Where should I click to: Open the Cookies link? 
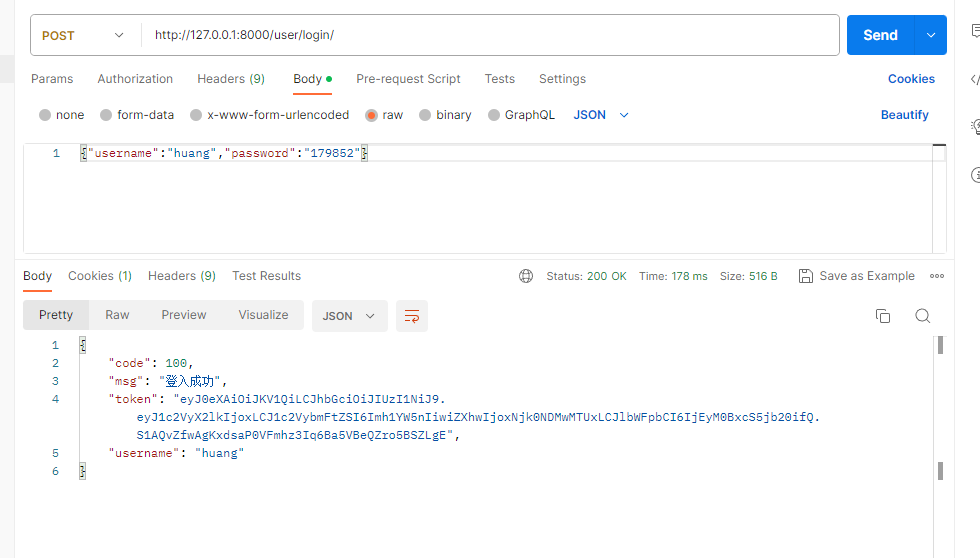tap(911, 79)
